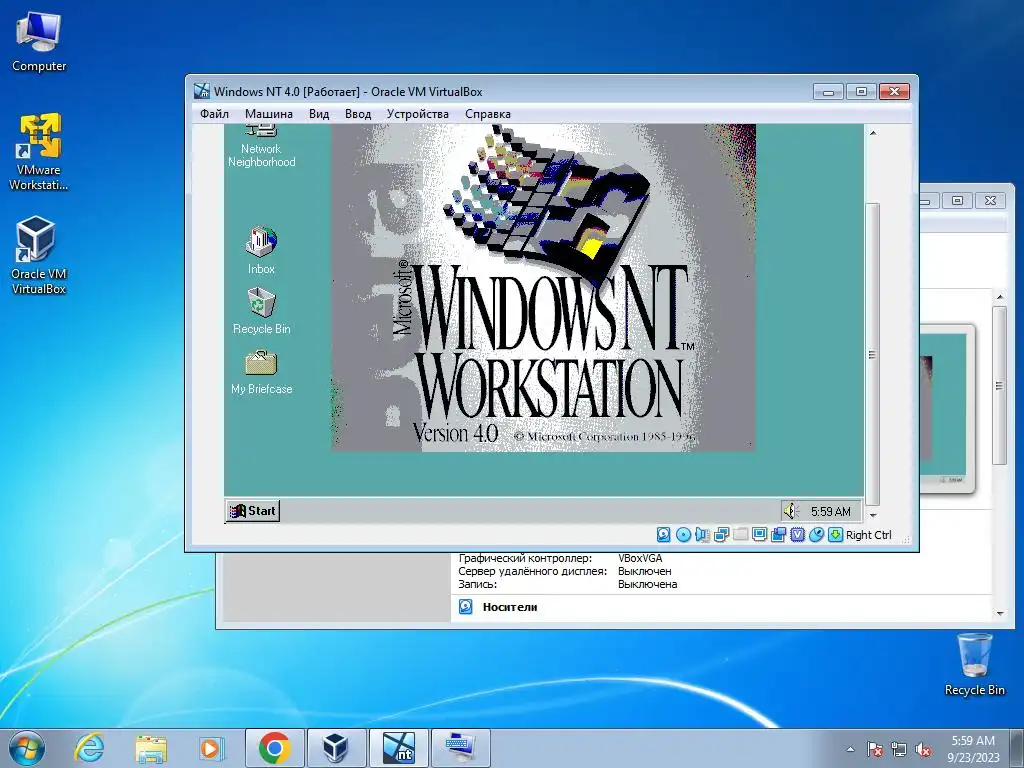Click the display settings status icon

759,535
